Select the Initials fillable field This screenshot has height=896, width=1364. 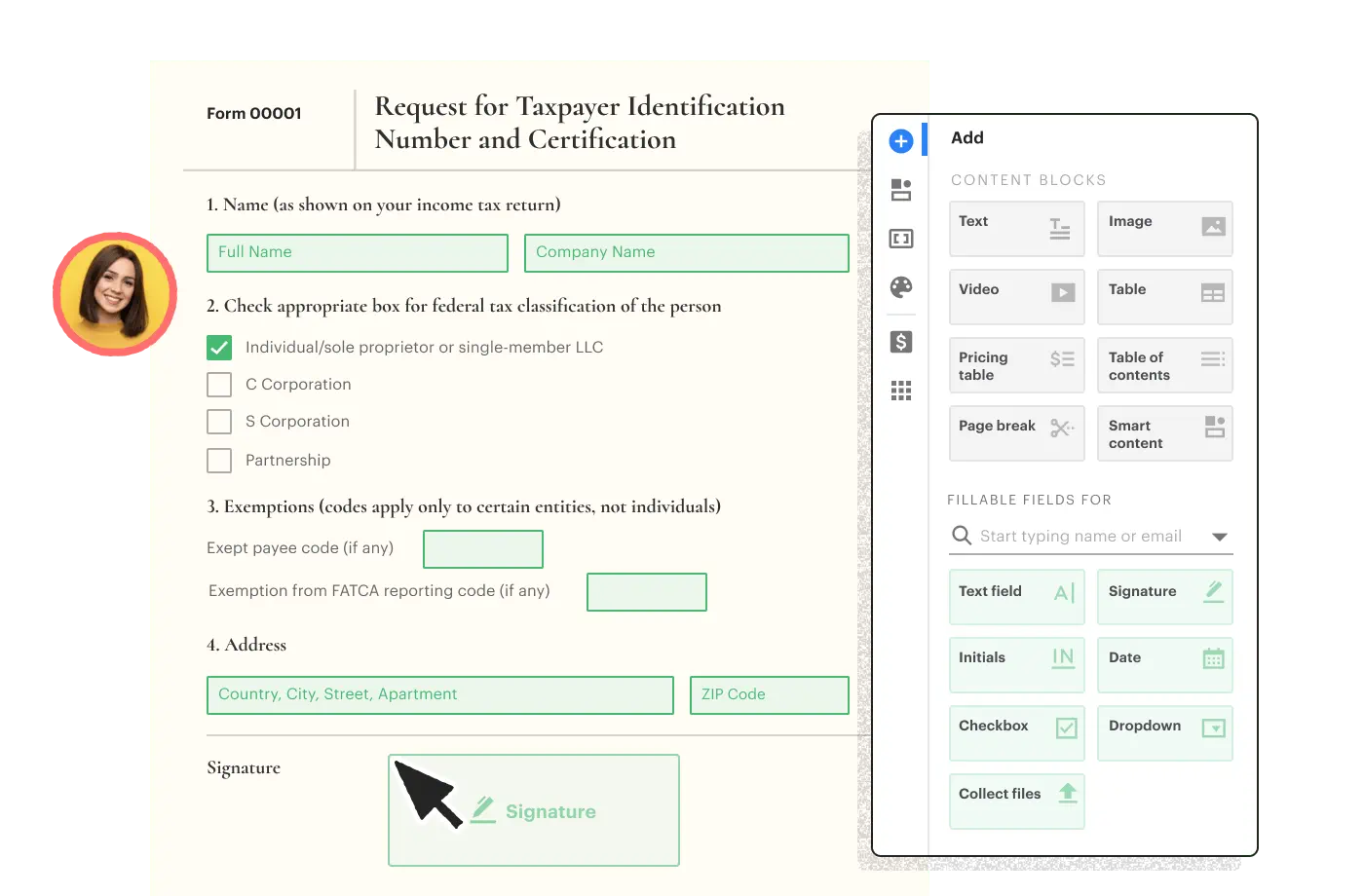tap(1017, 665)
